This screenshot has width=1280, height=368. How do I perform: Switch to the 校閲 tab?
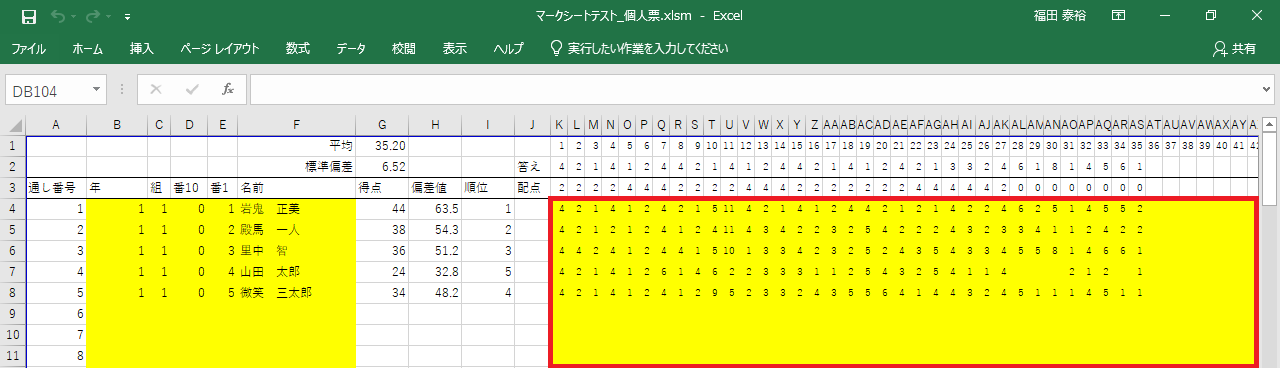coord(404,48)
